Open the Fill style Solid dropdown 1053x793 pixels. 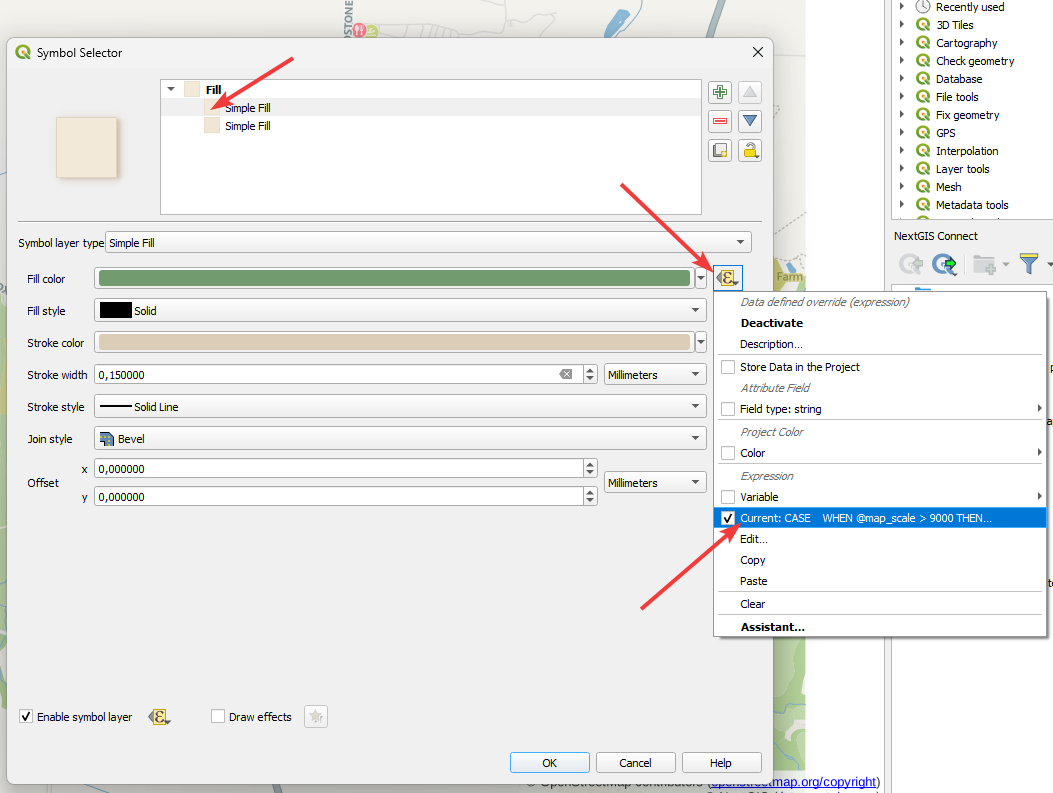[x=400, y=311]
